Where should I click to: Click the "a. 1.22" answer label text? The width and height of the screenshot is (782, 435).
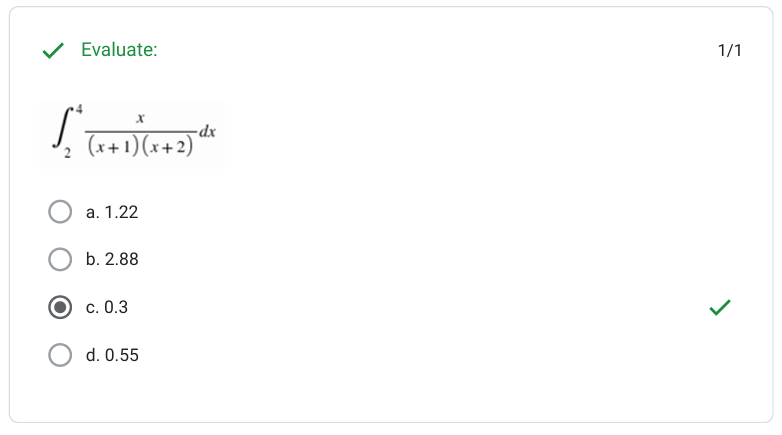point(111,212)
